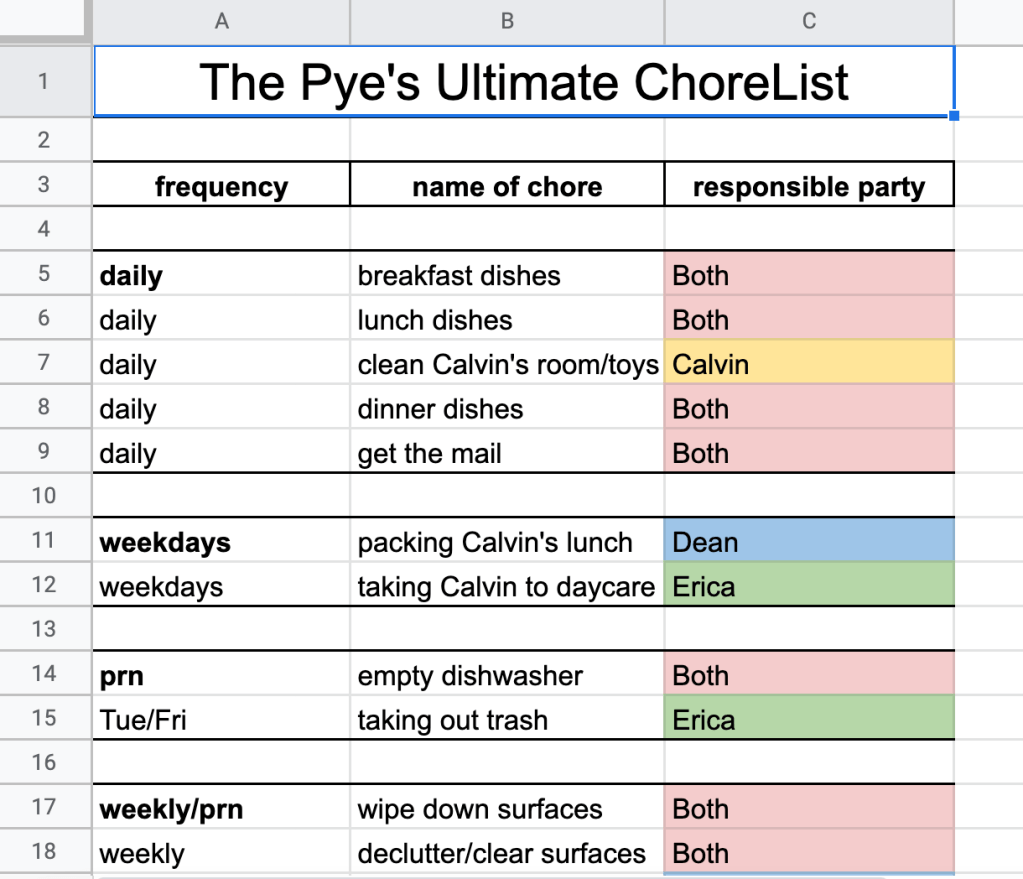This screenshot has width=1023, height=879.
Task: Click the 'responsible party' header cell
Action: [x=809, y=186]
